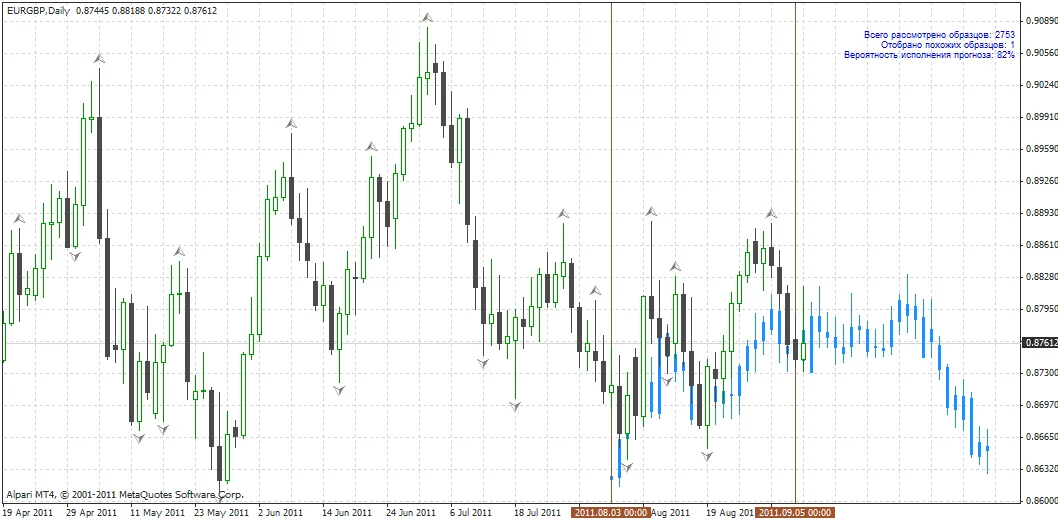Click the Alpari MT4 MetaQuotes copyright text
The image size is (1058, 520).
coord(125,494)
